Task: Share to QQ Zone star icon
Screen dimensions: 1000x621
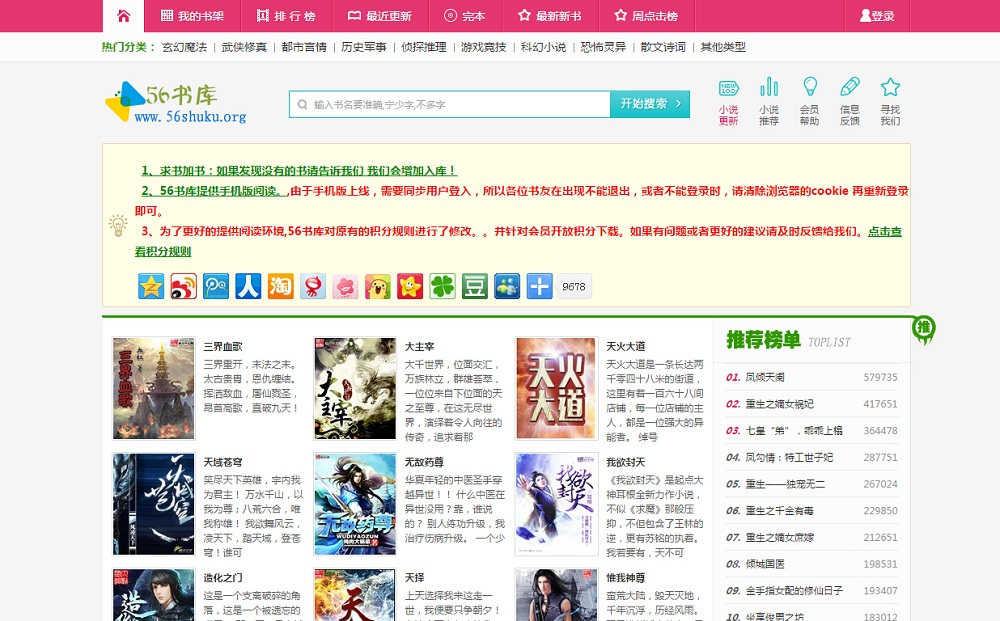Action: (x=151, y=286)
